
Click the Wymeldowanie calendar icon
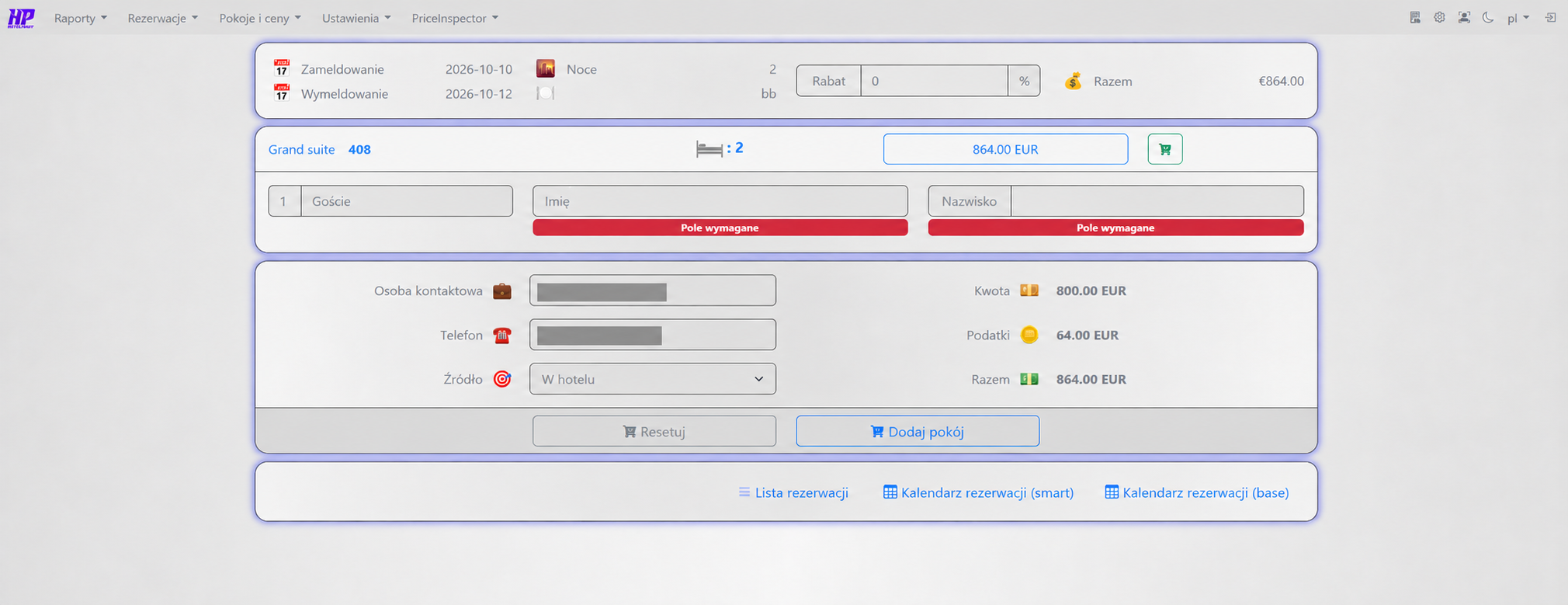(x=282, y=92)
